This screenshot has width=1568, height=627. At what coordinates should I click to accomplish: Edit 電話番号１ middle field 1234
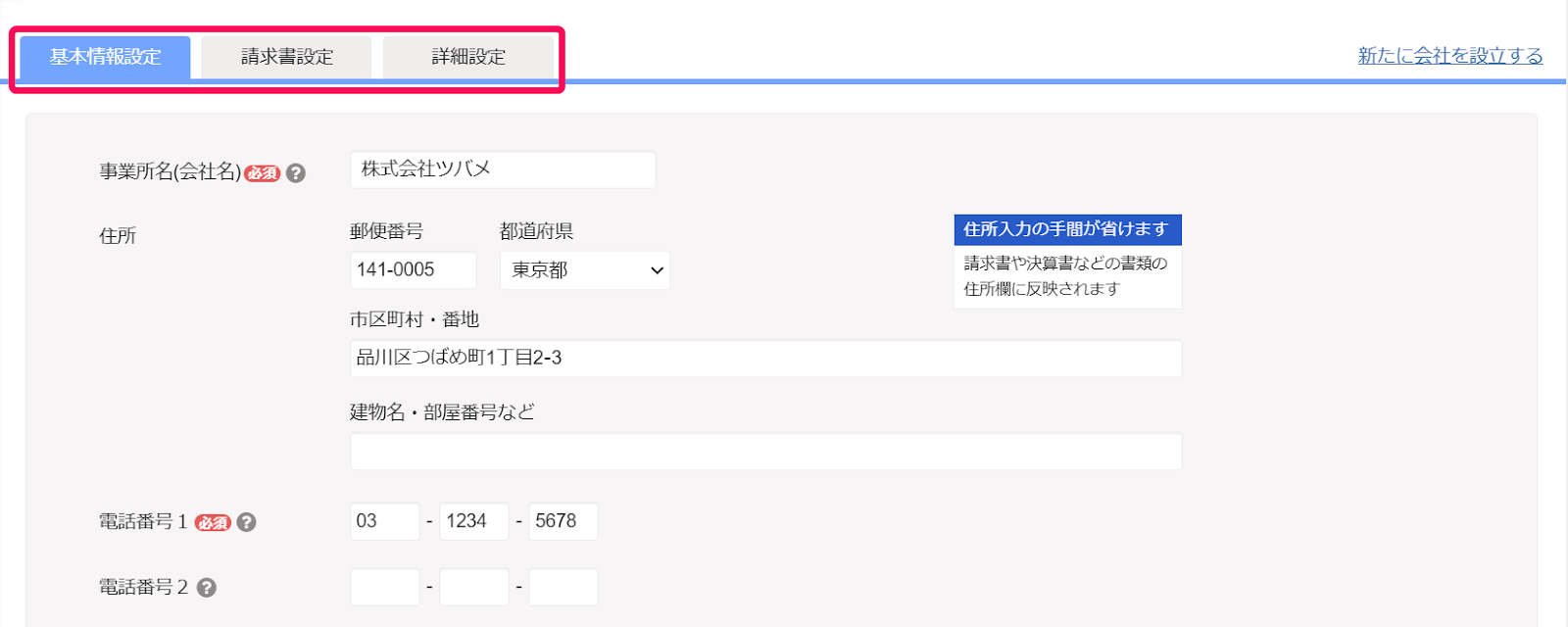(474, 522)
